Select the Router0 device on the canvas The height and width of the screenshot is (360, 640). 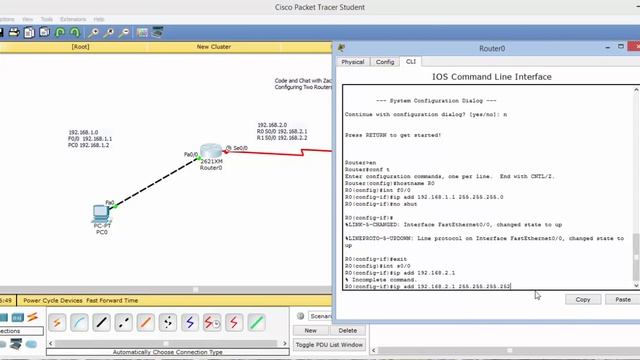[211, 151]
